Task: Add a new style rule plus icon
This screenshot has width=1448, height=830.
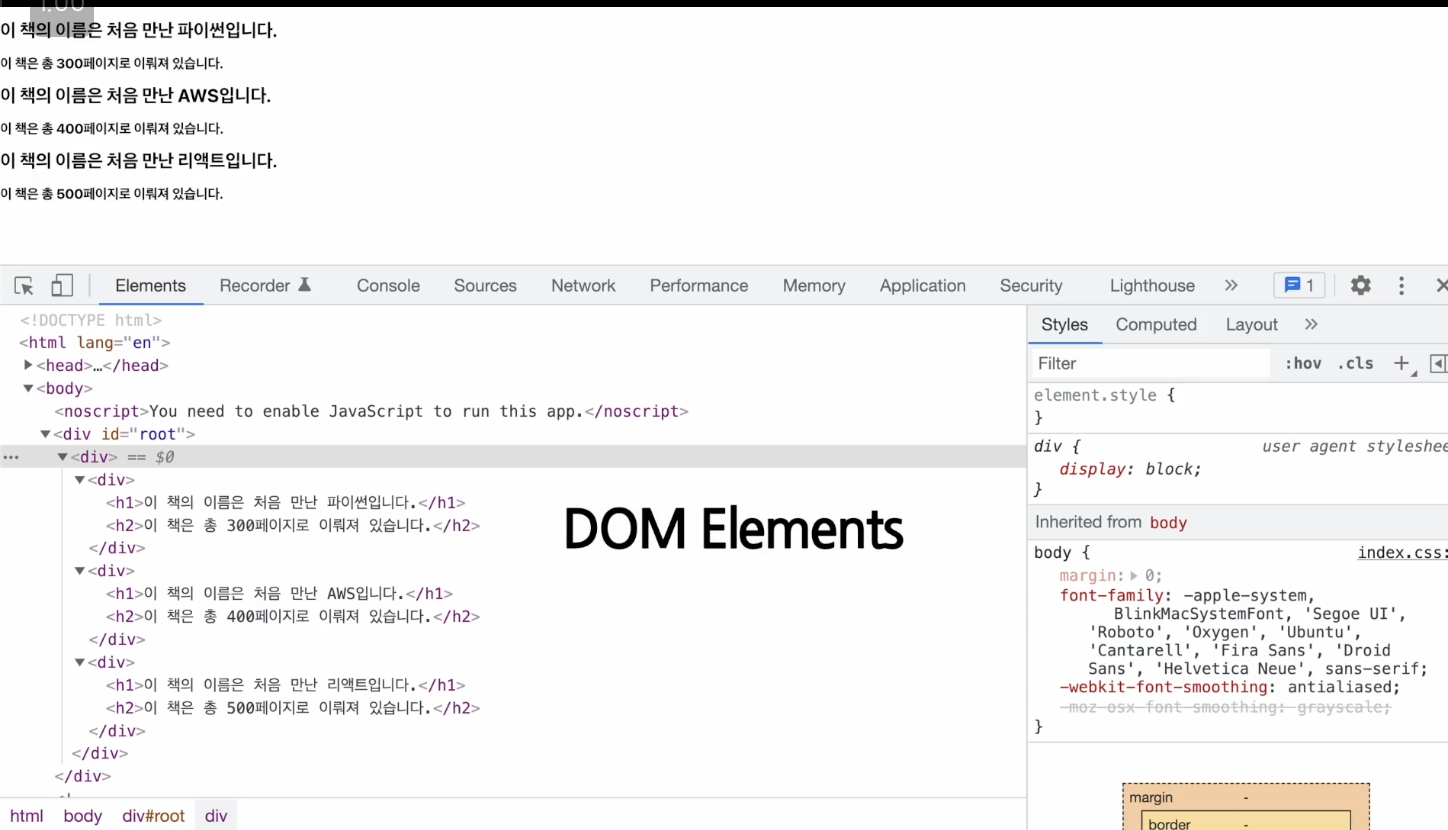Action: (1402, 363)
